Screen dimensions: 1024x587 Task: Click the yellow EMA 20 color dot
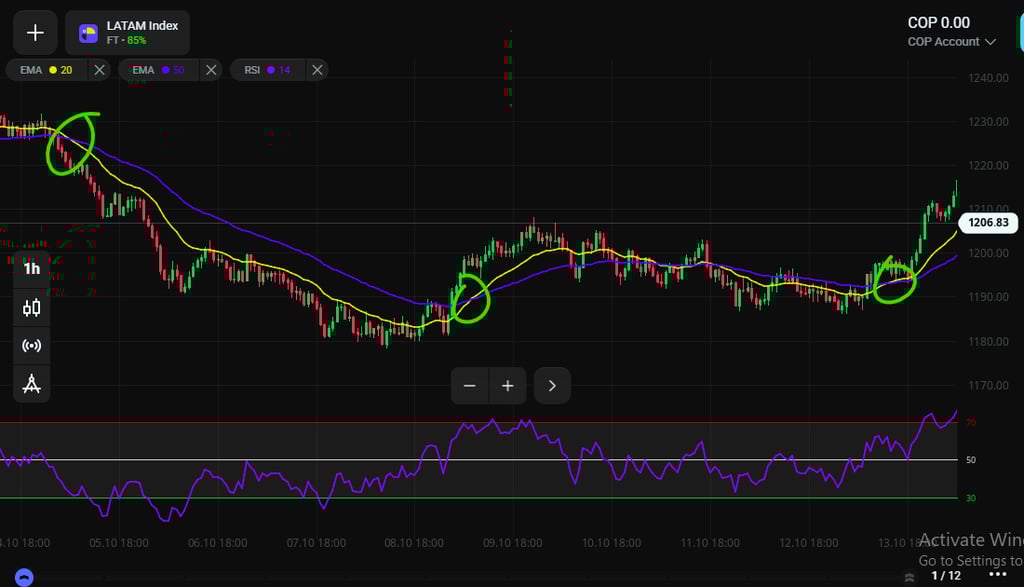(53, 70)
